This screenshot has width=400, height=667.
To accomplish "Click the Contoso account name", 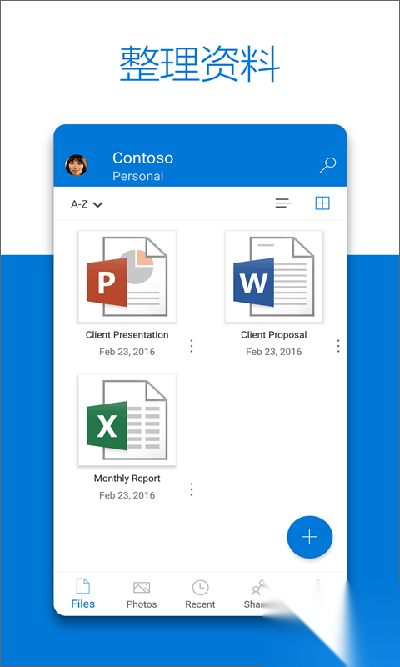I will coord(143,158).
